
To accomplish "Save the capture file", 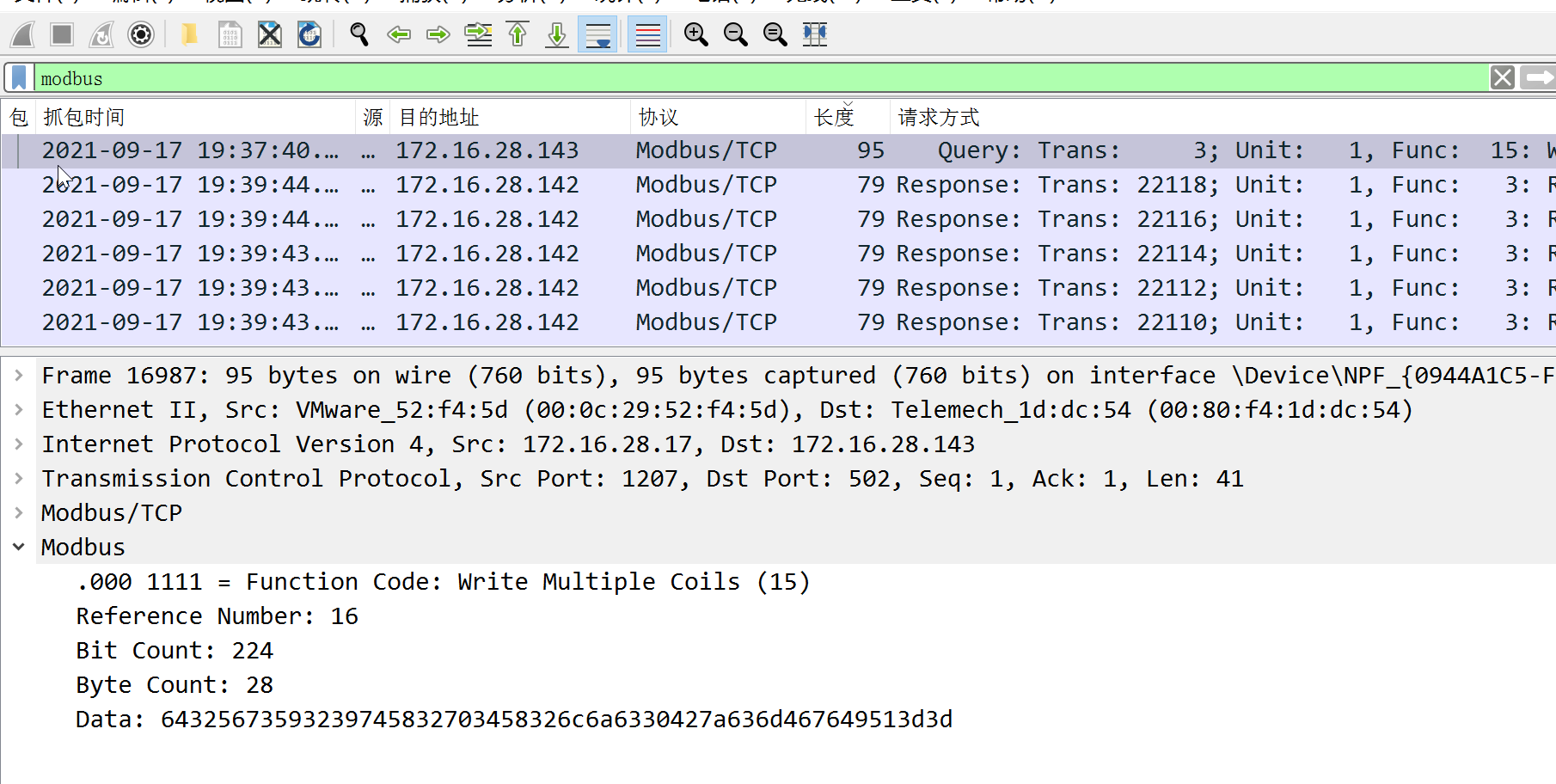I will point(230,34).
